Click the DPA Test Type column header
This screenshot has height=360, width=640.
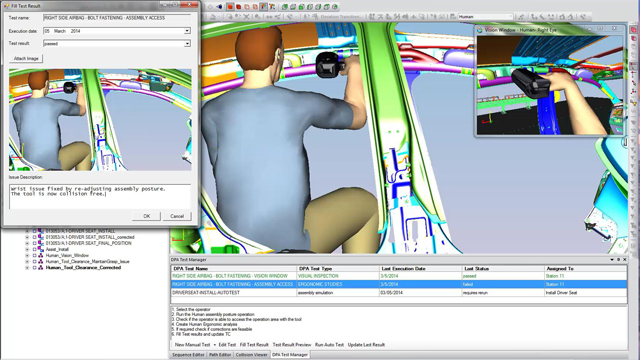[x=338, y=269]
